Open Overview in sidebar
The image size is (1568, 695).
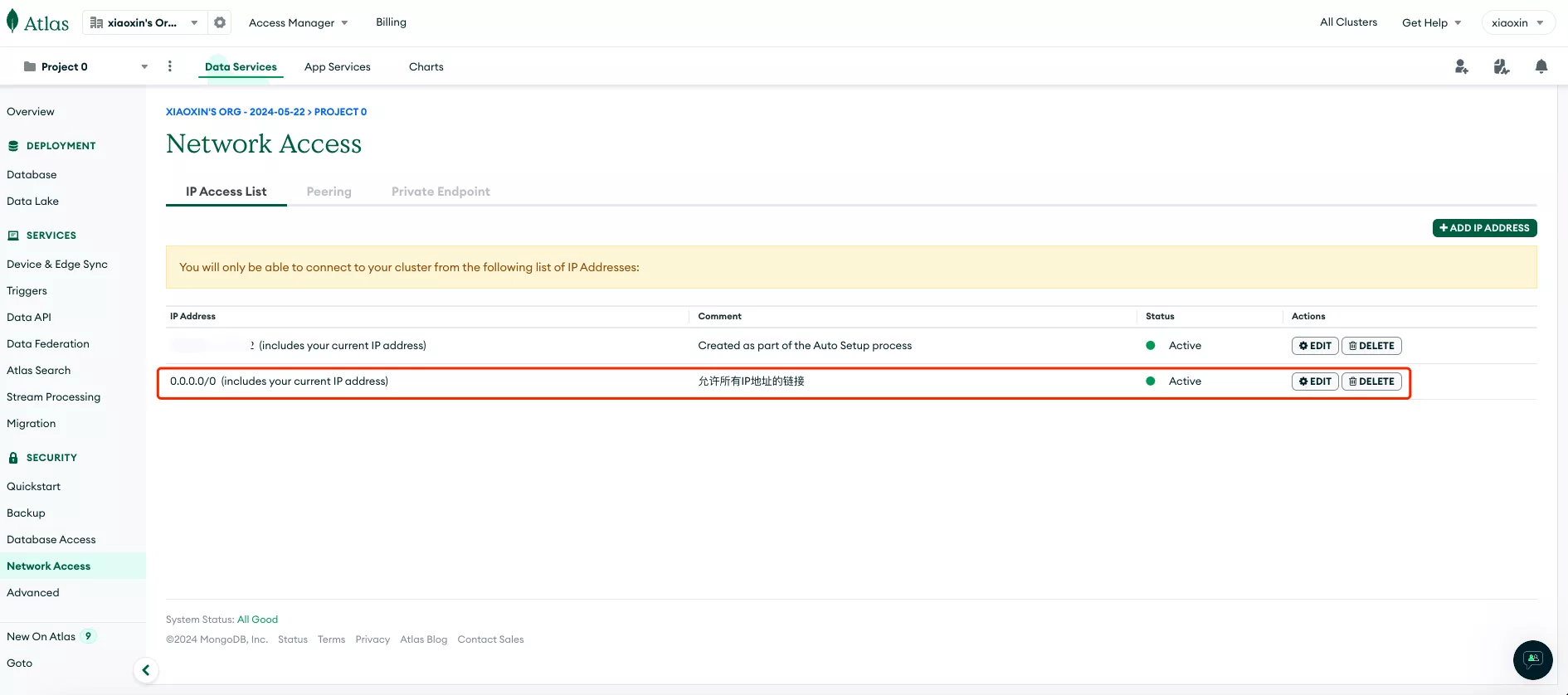coord(31,112)
